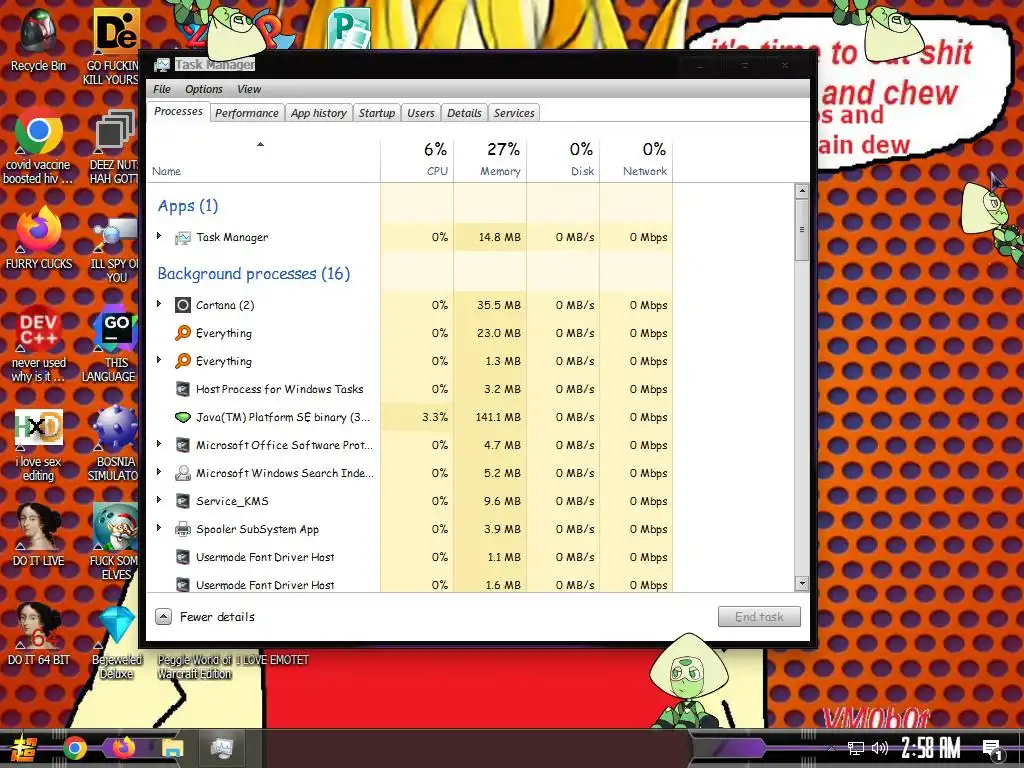1024x768 pixels.
Task: Expand the second Everything process row
Action: [159, 360]
